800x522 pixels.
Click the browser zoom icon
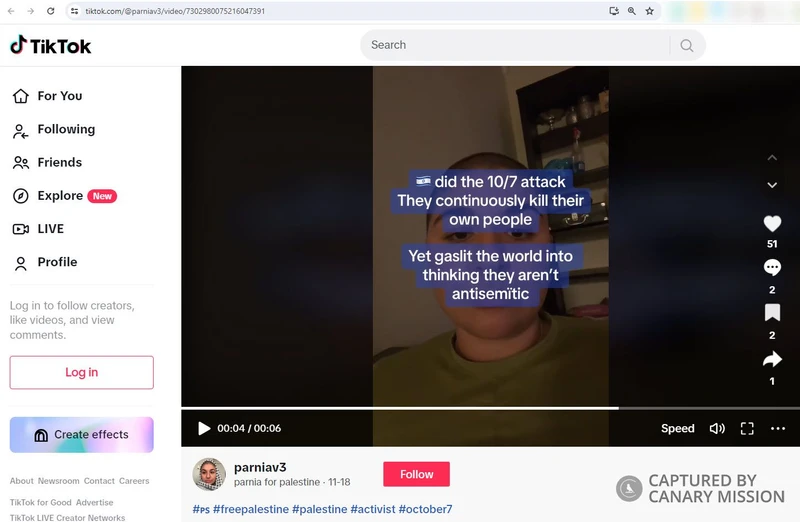[632, 11]
